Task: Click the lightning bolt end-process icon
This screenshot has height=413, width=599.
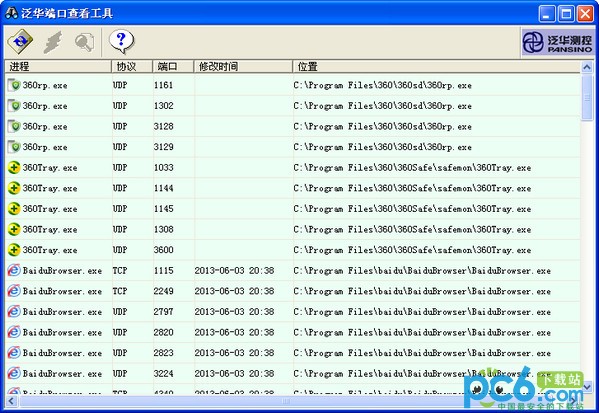Action: click(x=53, y=42)
